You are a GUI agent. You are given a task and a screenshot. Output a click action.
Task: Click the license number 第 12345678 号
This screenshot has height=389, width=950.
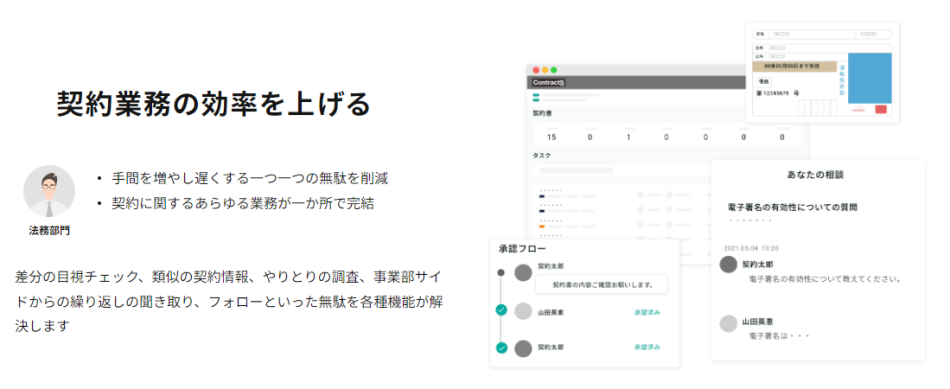(778, 94)
